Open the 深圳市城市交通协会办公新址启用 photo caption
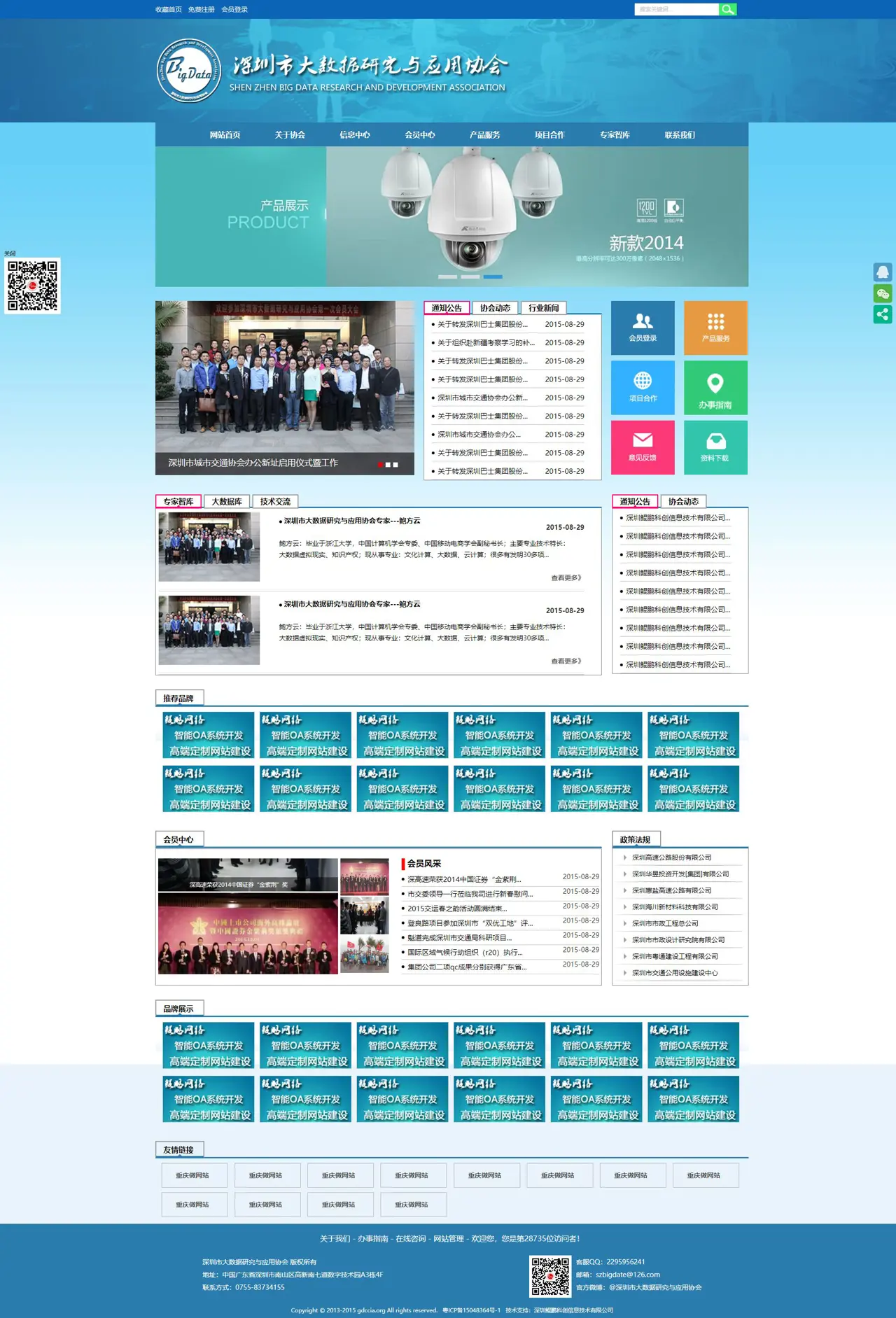 coord(253,463)
